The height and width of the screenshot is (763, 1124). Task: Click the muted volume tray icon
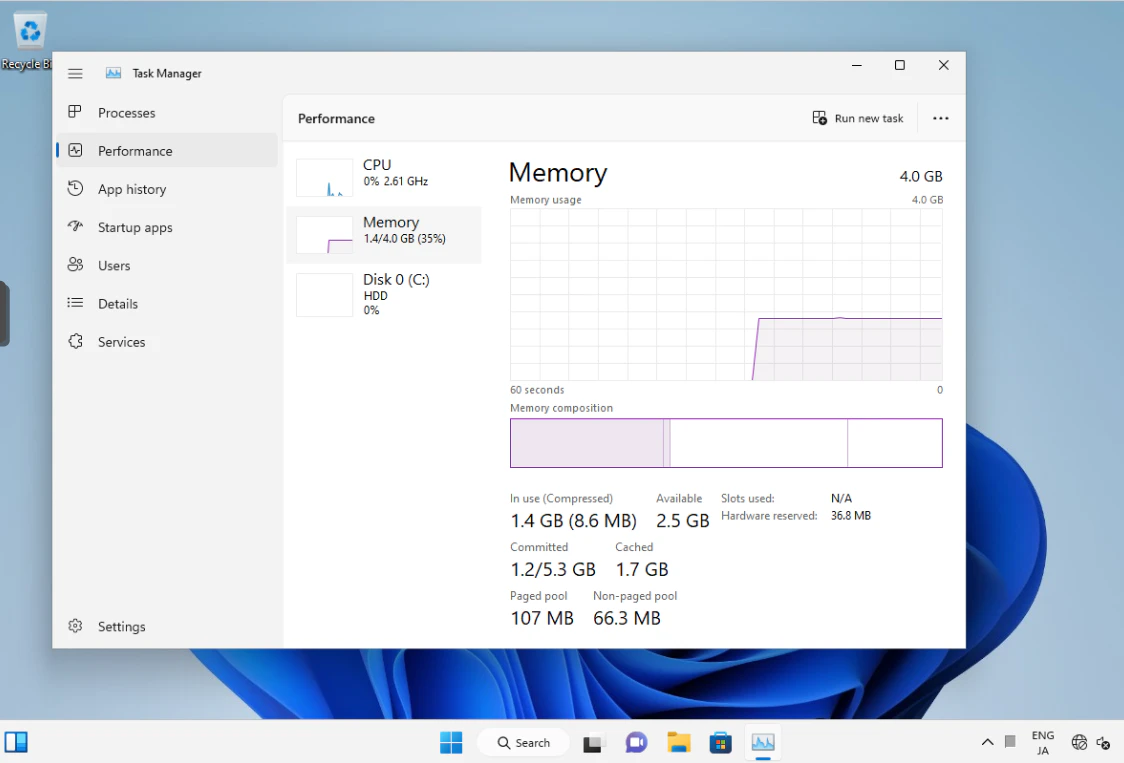click(1103, 743)
